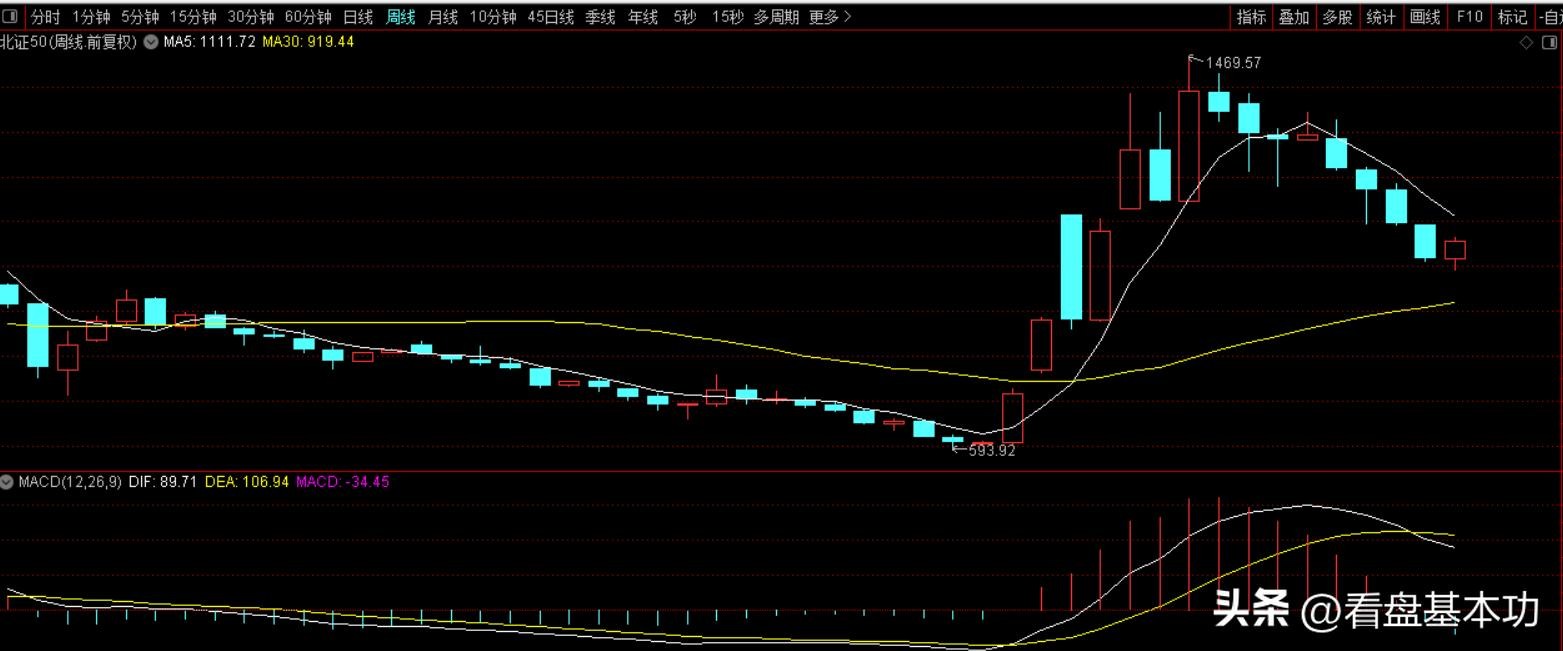The height and width of the screenshot is (651, 1563).
Task: Toggle the left sidebar panel icon
Action: click(x=11, y=17)
